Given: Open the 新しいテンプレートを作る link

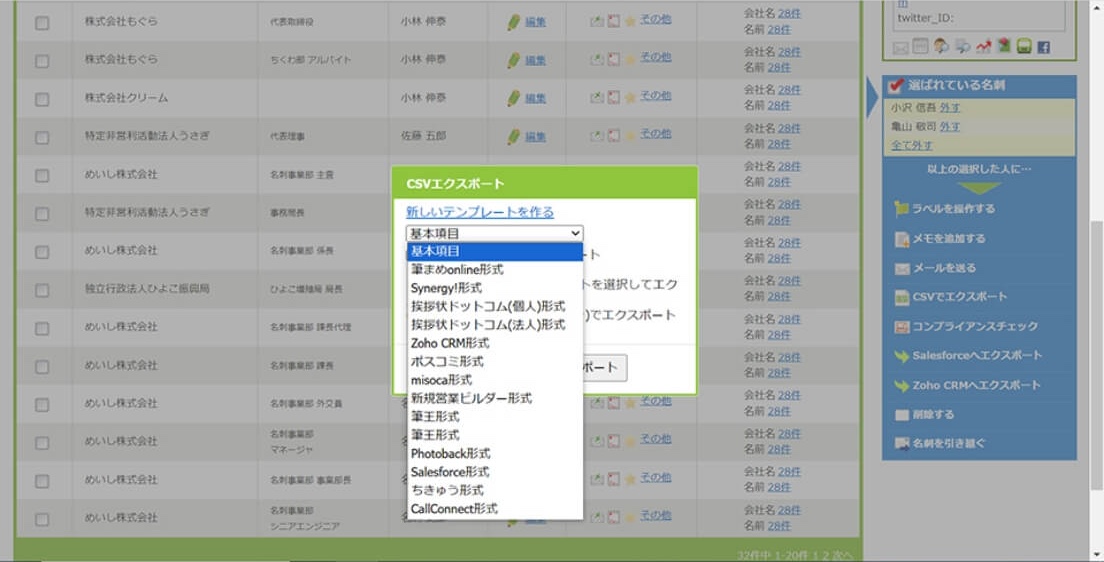Looking at the screenshot, I should coord(480,212).
